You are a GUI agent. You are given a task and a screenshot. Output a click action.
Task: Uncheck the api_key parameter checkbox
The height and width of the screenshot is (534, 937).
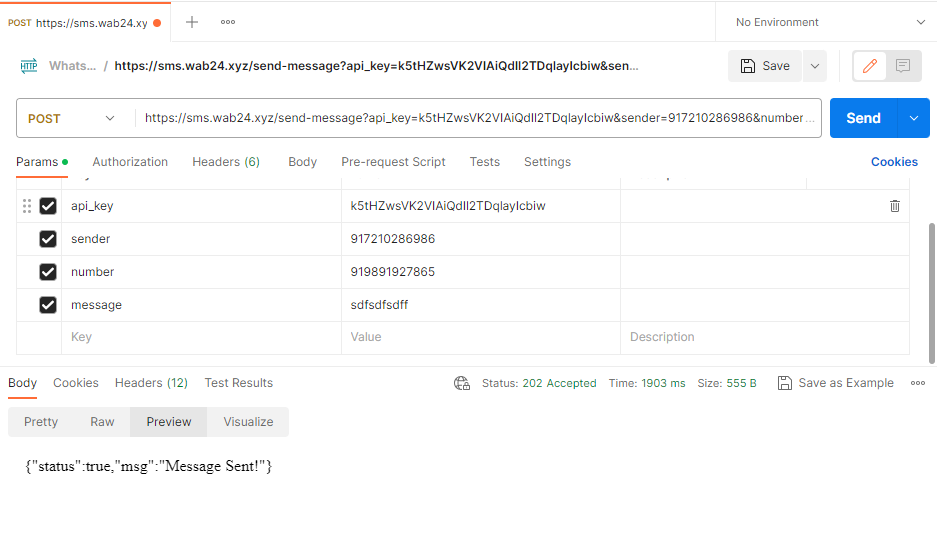pos(48,206)
